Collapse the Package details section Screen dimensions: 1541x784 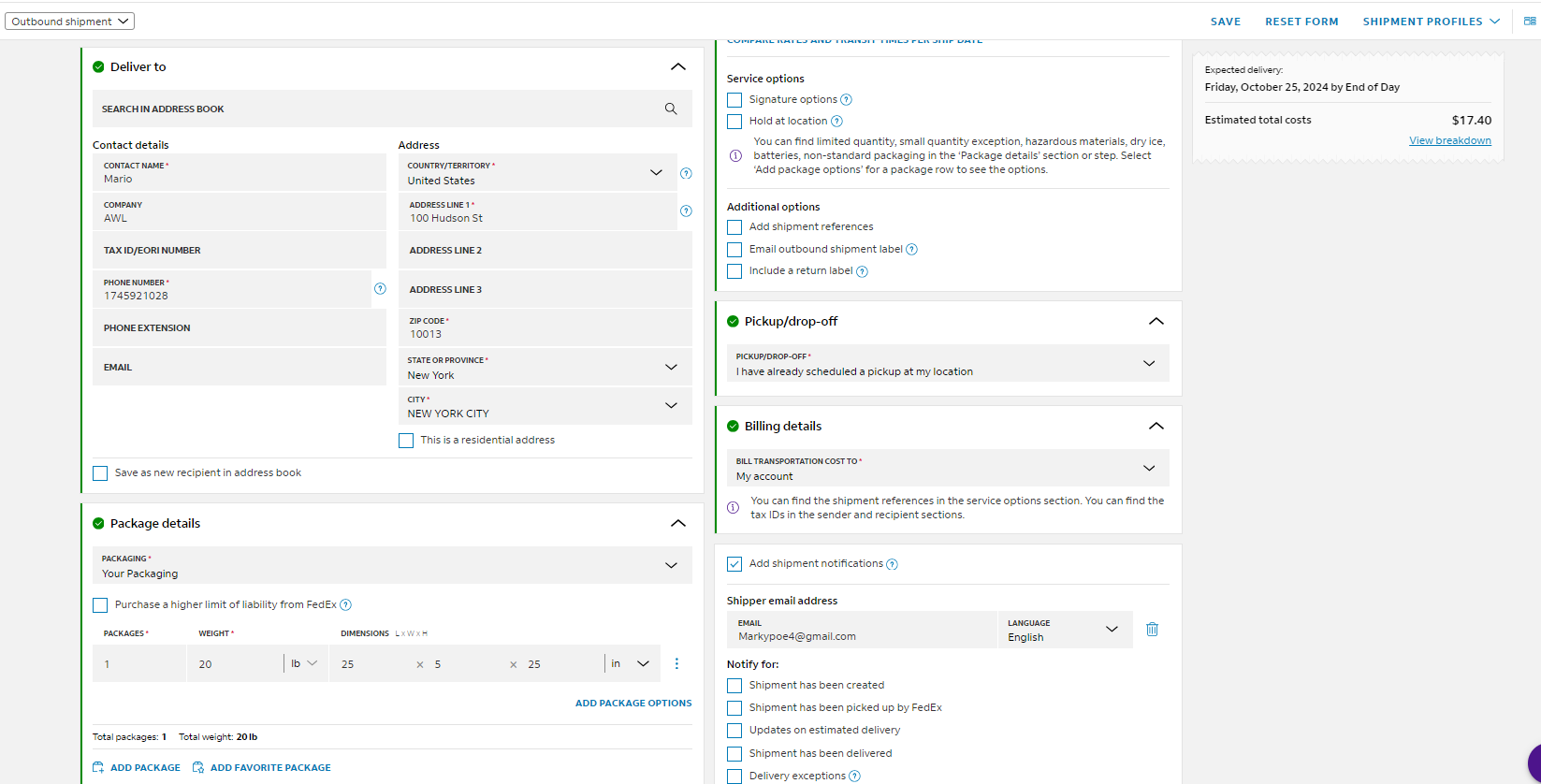click(678, 524)
